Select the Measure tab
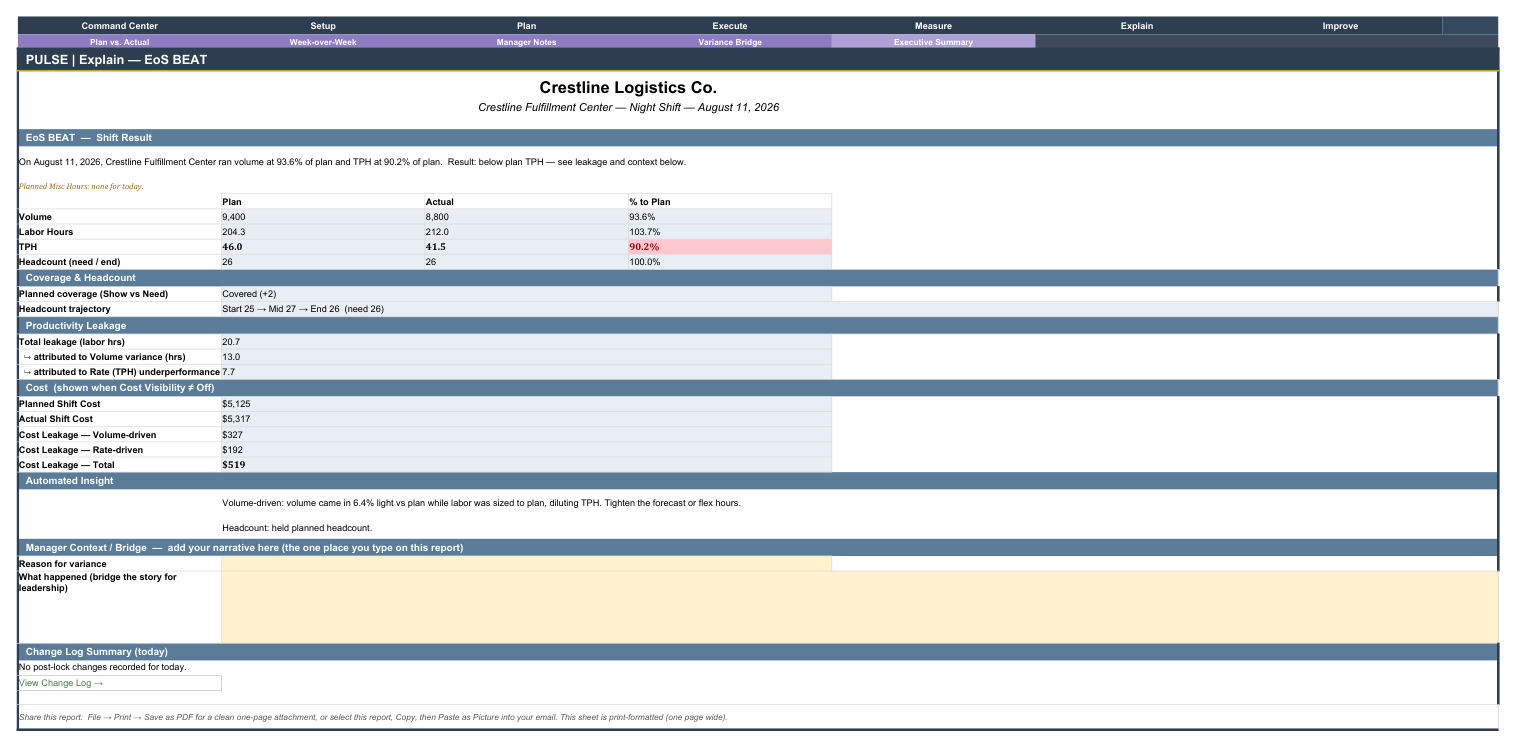1516x747 pixels. pos(933,26)
